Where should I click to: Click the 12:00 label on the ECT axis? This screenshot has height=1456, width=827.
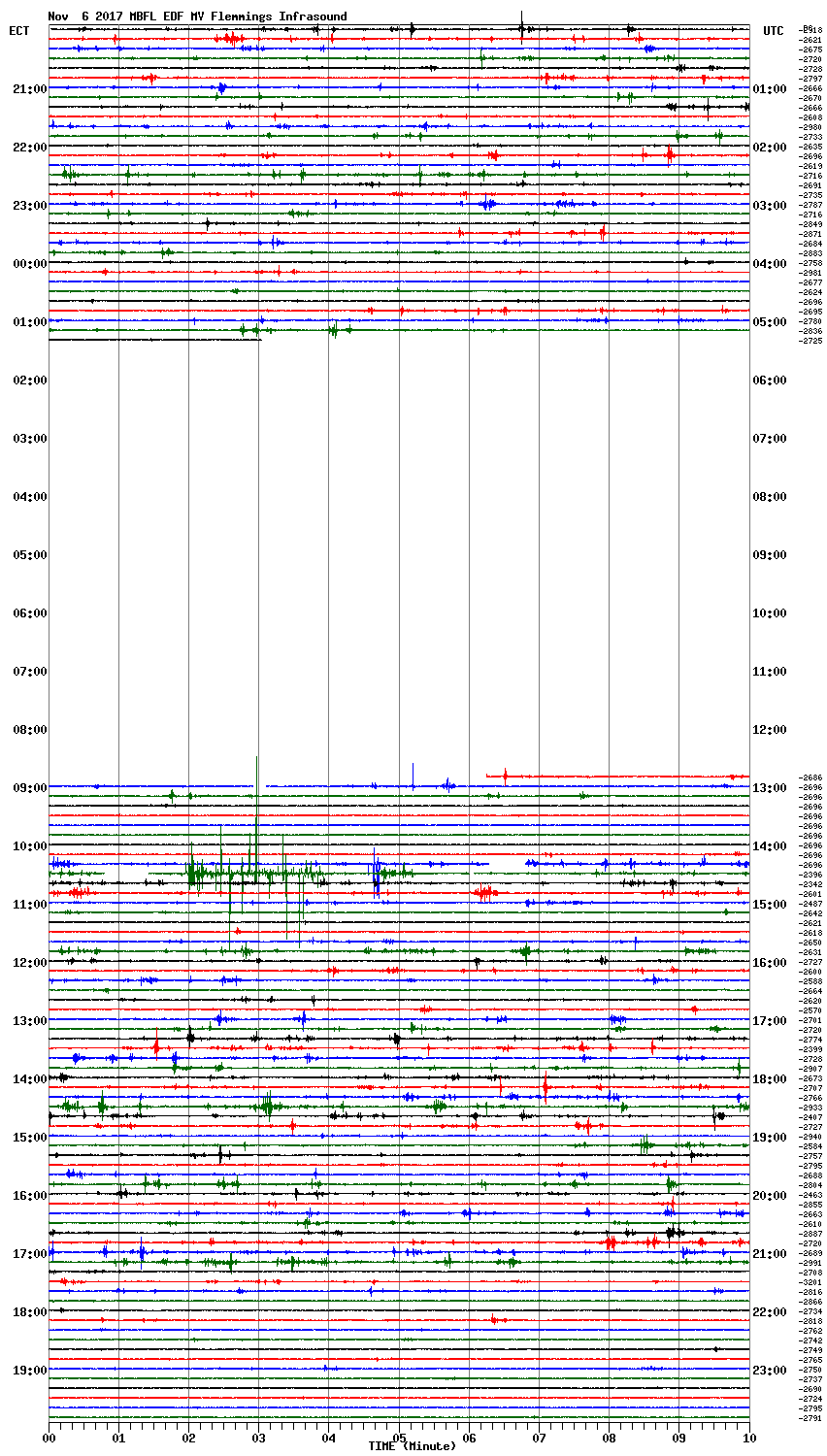click(29, 963)
